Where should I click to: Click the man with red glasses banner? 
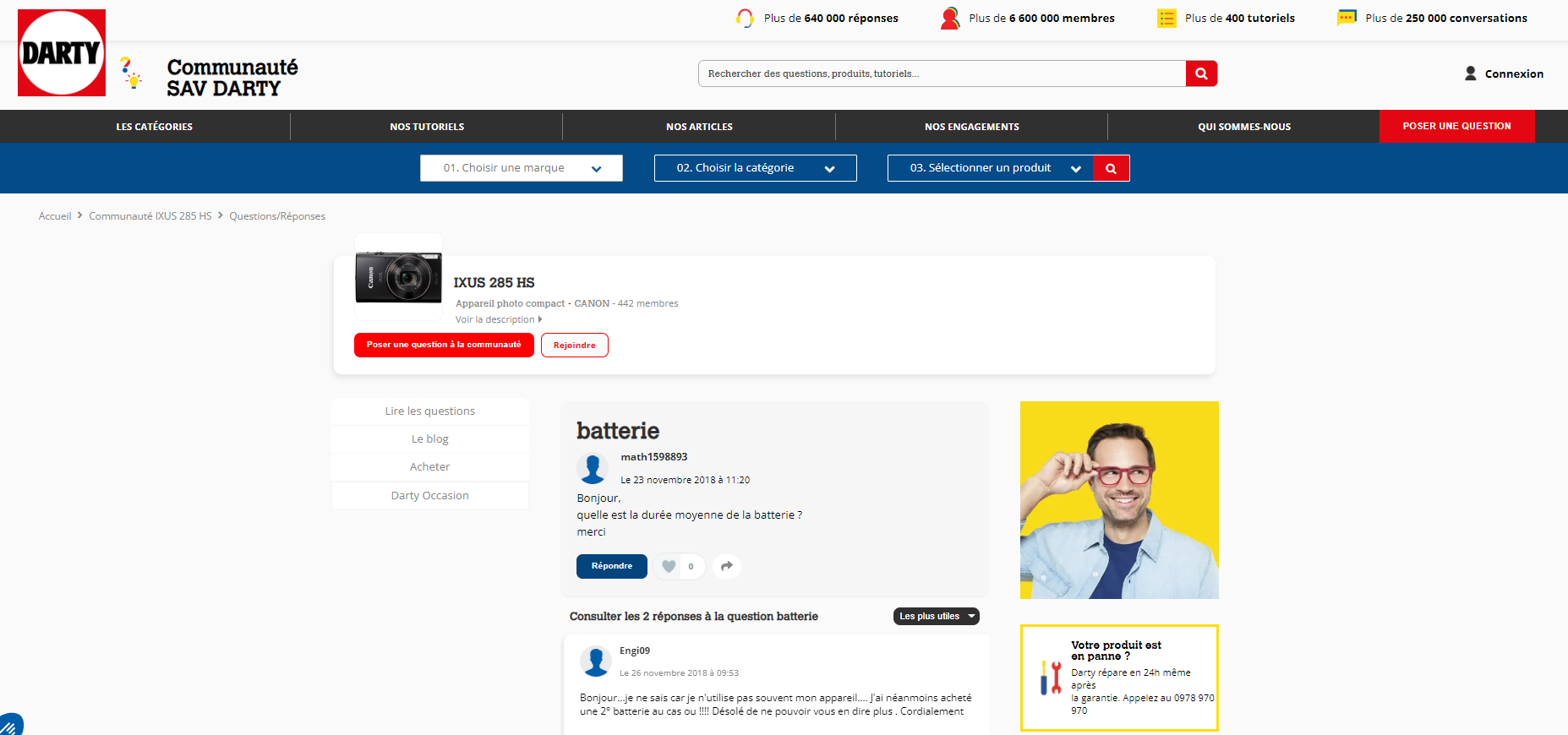(1119, 500)
